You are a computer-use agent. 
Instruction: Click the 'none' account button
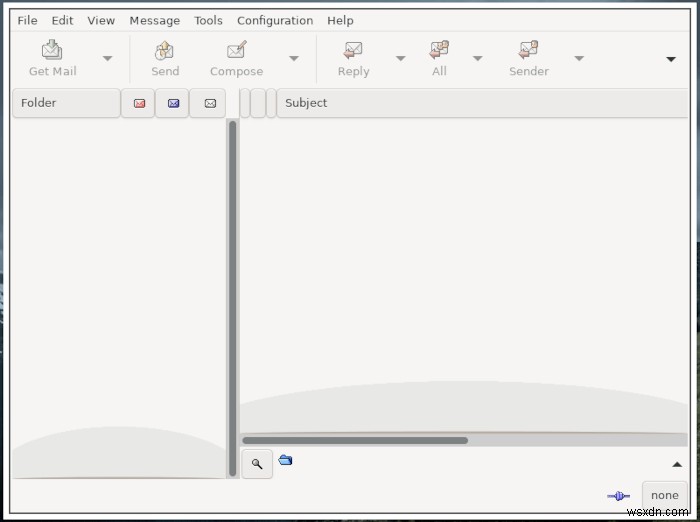pyautogui.click(x=664, y=496)
